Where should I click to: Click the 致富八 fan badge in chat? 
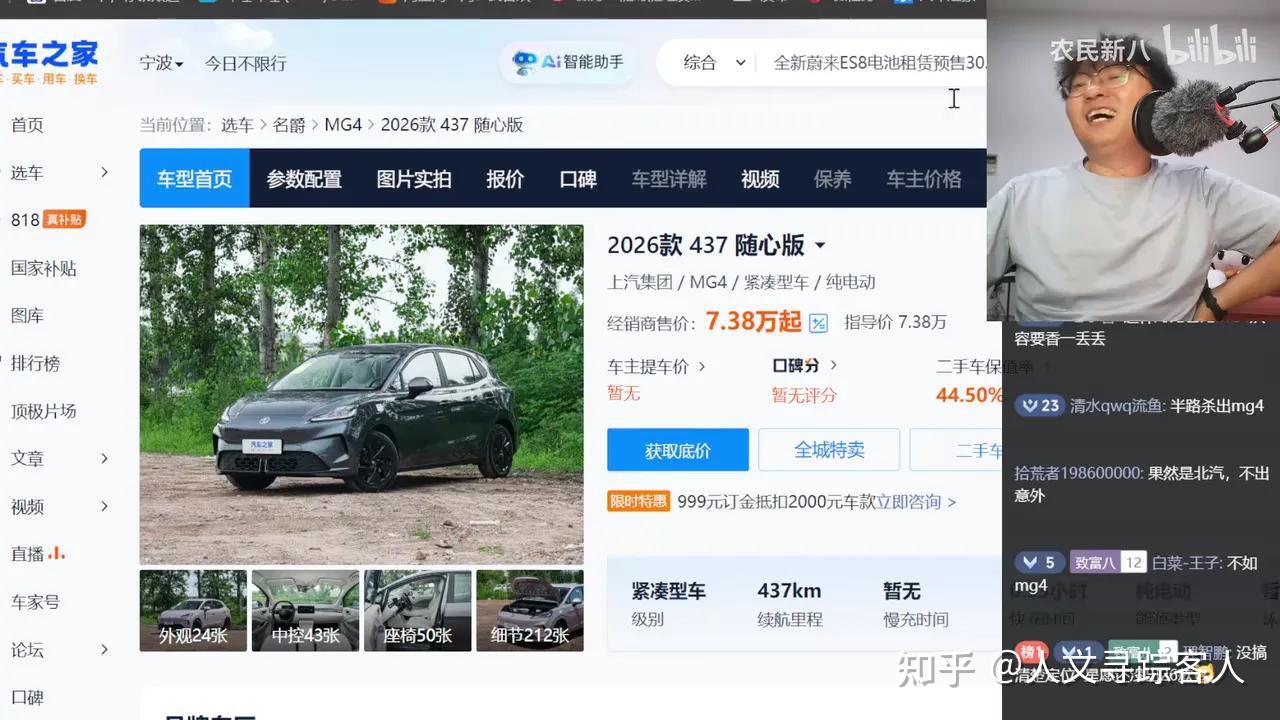pyautogui.click(x=1097, y=561)
